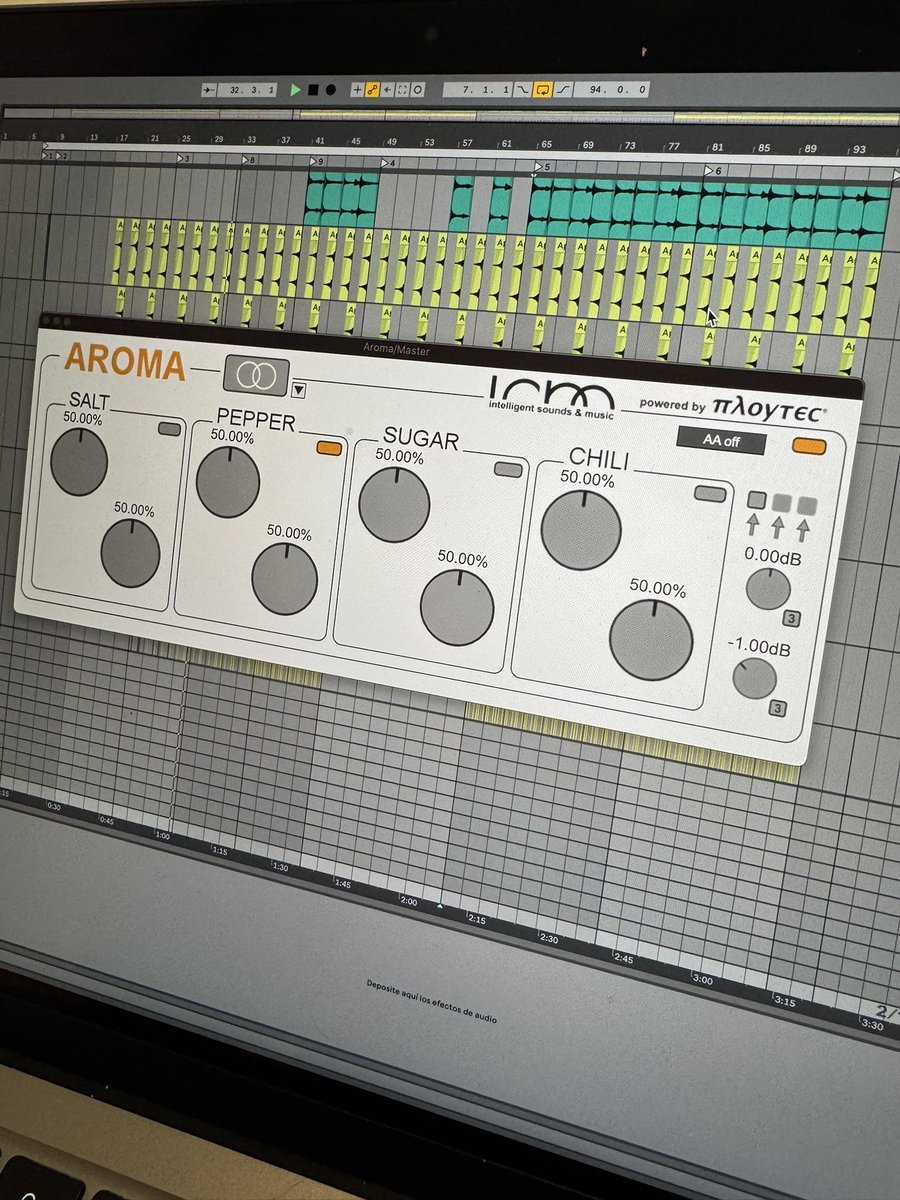Click the 3 button below 0.00dB knob
Viewport: 900px width, 1200px height.
(x=790, y=617)
